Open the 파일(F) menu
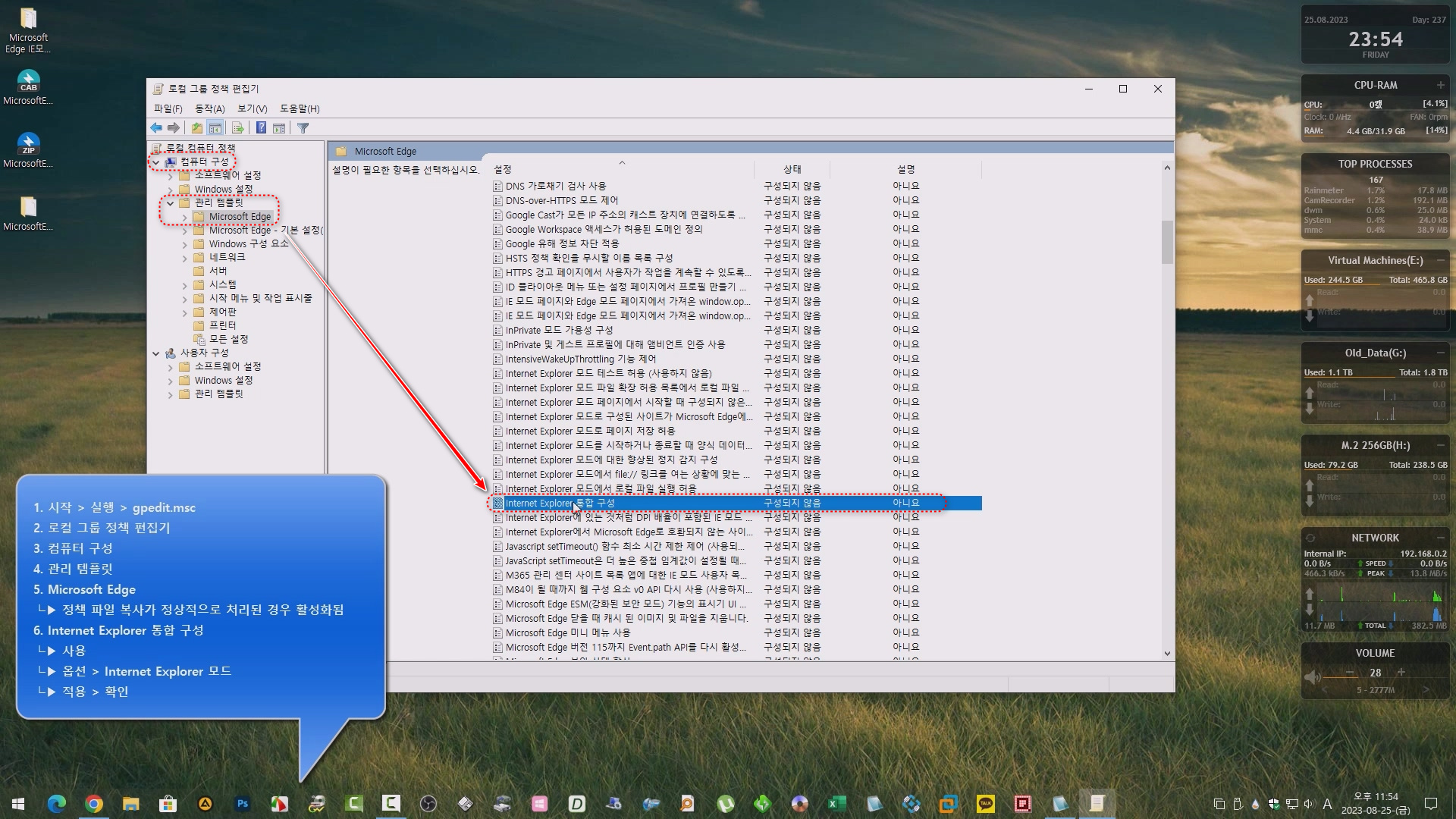Image resolution: width=1456 pixels, height=819 pixels. [168, 108]
